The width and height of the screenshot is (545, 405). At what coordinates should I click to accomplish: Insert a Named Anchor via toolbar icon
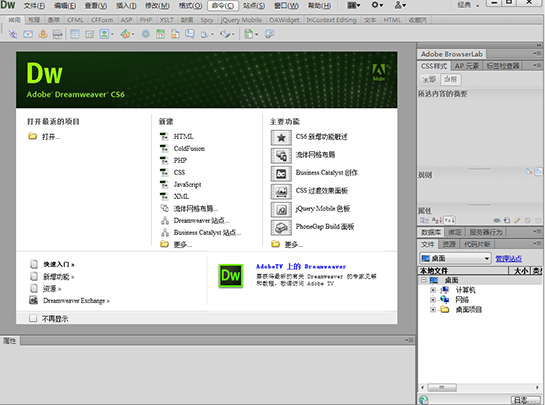coord(43,34)
